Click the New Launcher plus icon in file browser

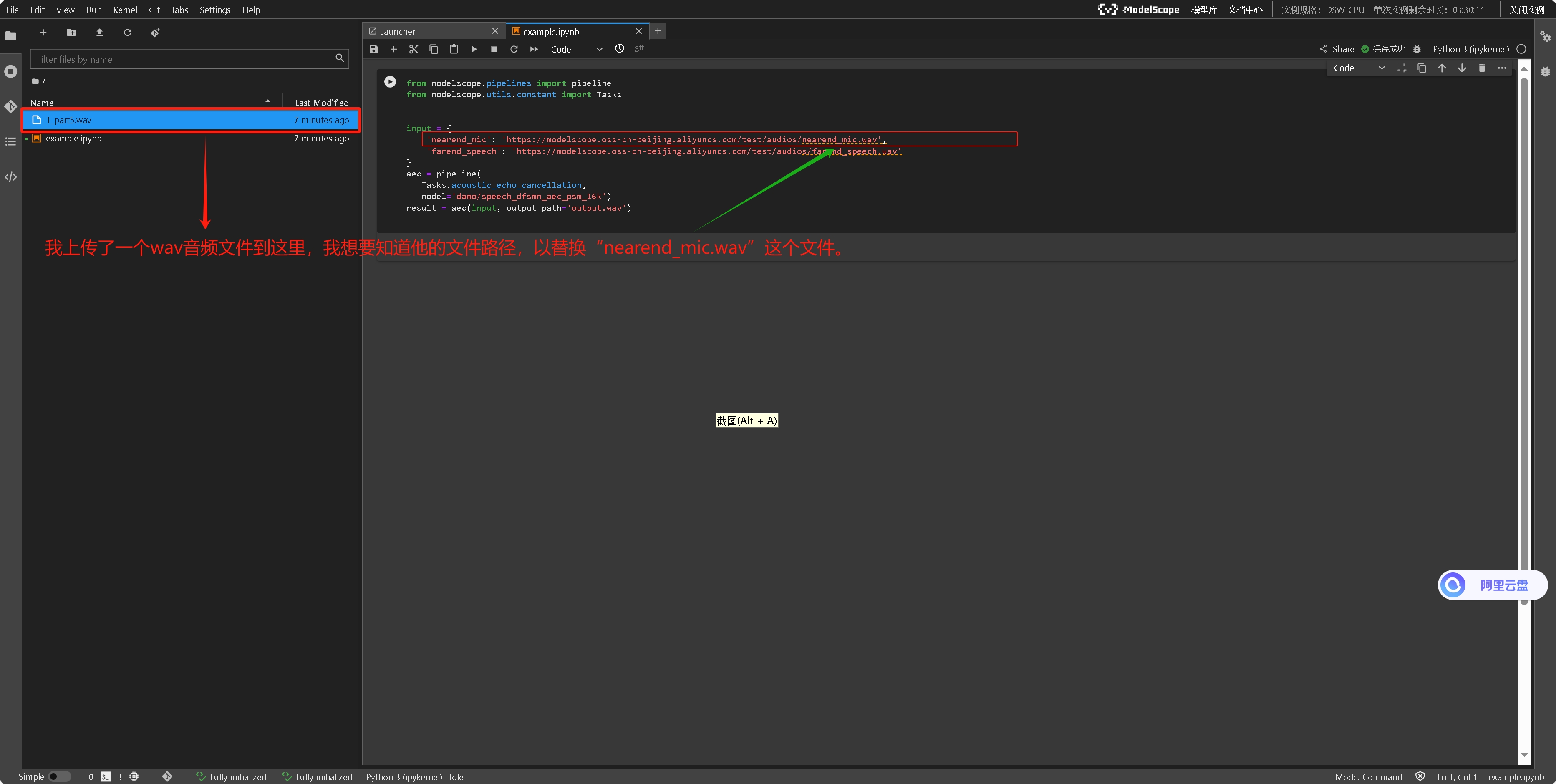coord(43,33)
